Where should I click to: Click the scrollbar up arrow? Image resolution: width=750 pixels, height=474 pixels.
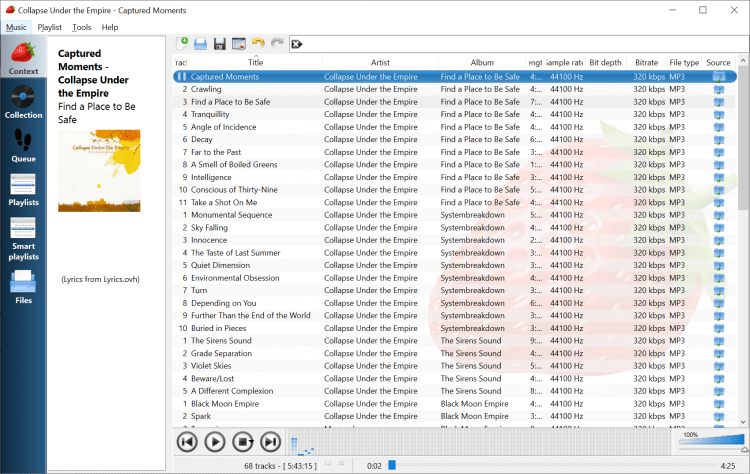pyautogui.click(x=743, y=61)
